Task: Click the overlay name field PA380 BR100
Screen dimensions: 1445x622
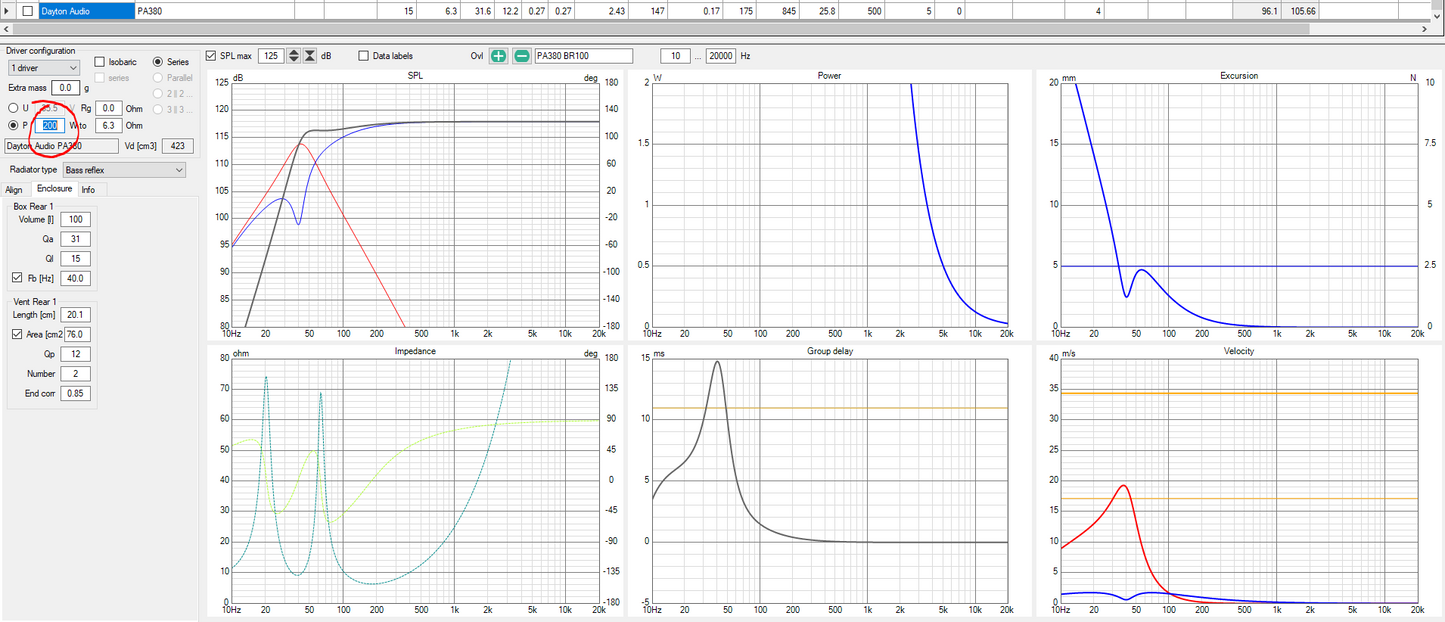Action: click(583, 56)
